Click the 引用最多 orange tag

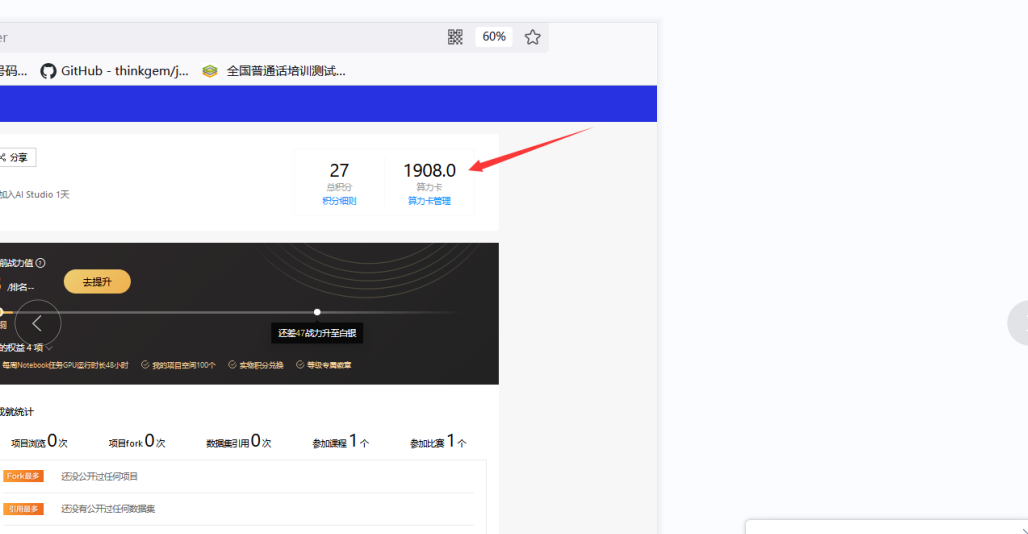pyautogui.click(x=23, y=509)
